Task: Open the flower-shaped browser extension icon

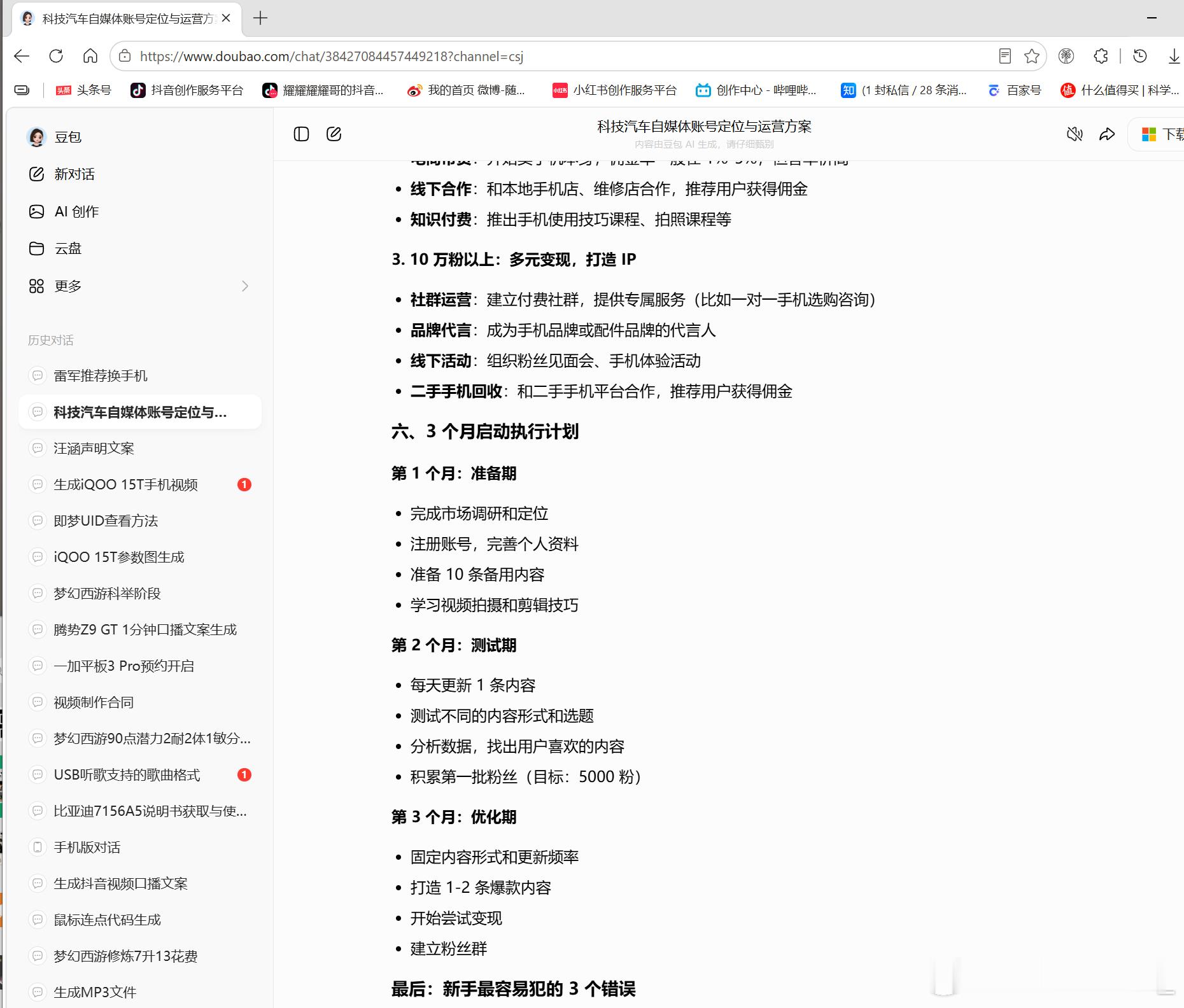Action: (1066, 56)
